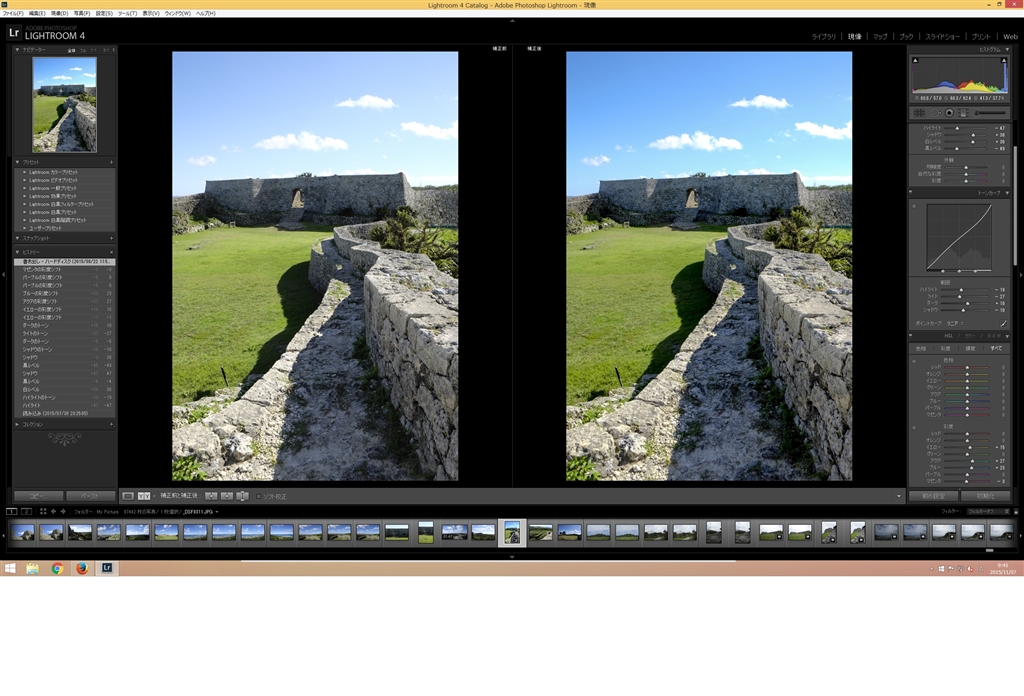
Task: Open the スライドショー module
Action: [x=942, y=37]
